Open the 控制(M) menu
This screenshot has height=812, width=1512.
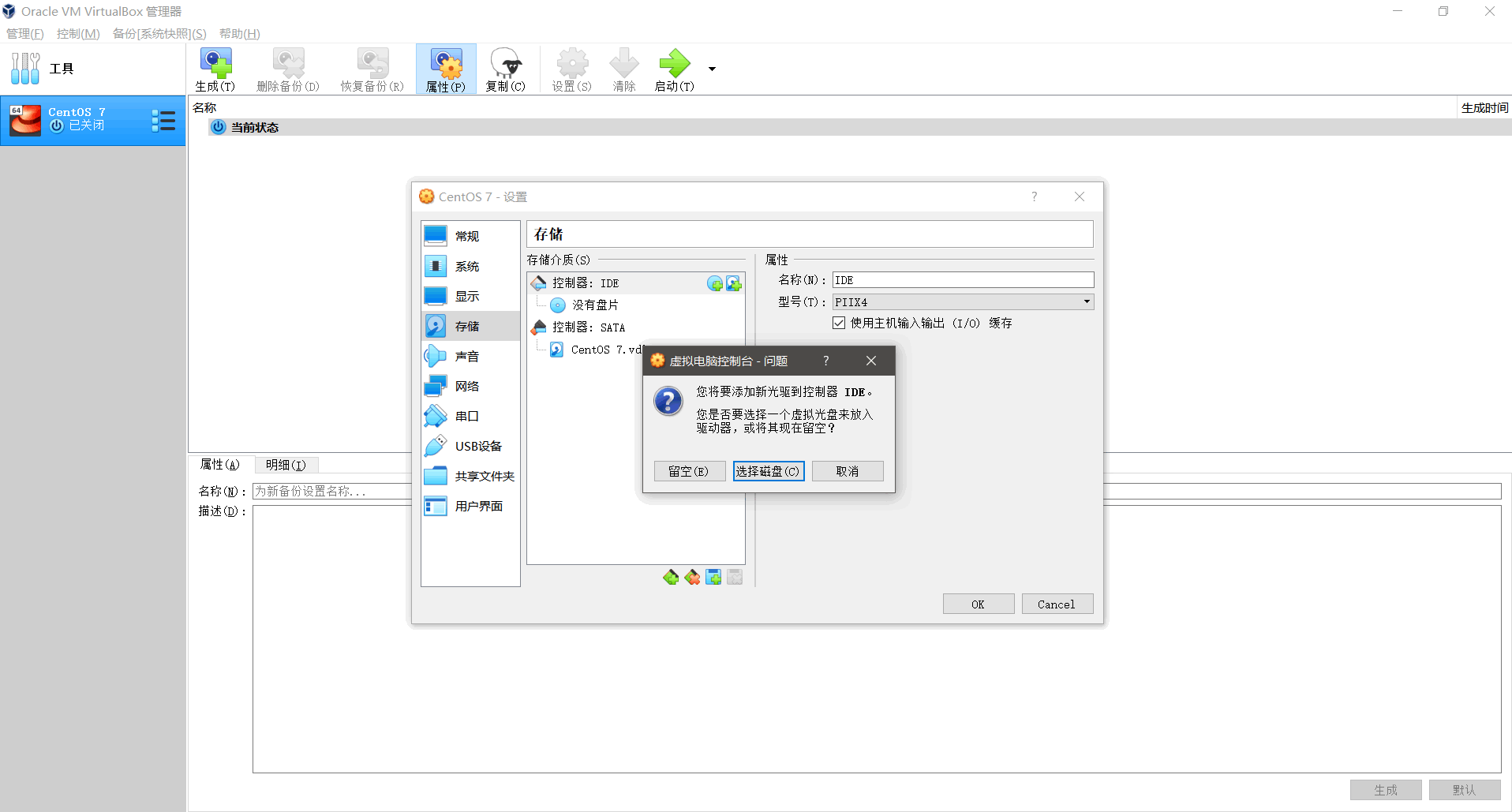[78, 33]
